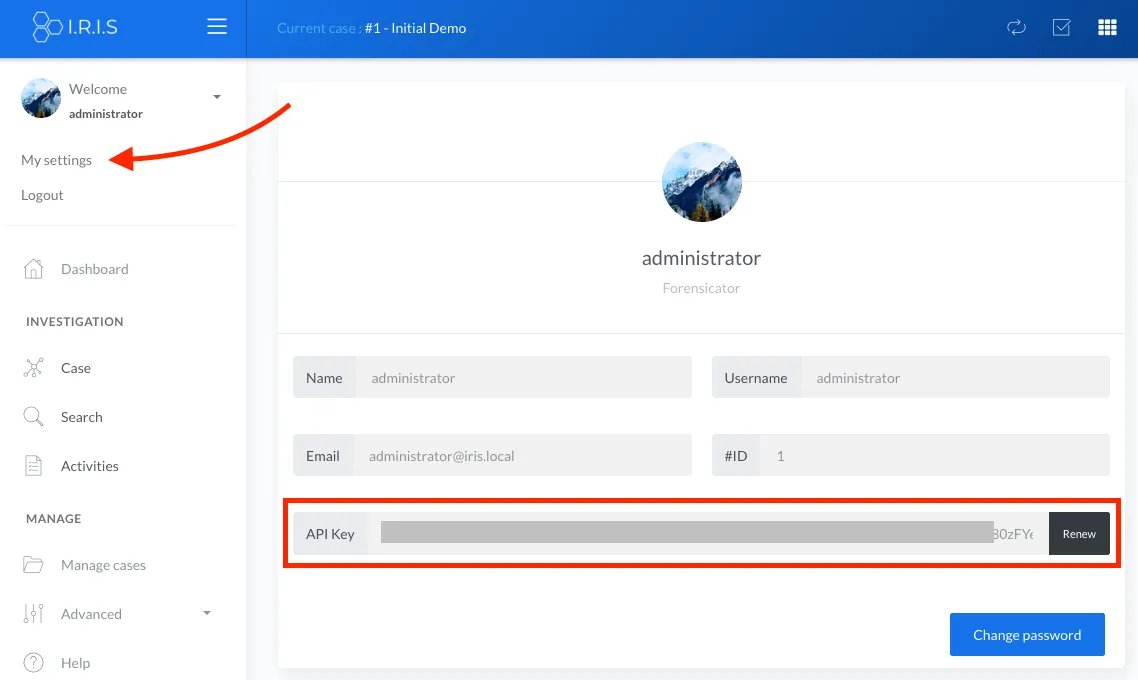Expand the Advanced submenu arrow
This screenshot has height=680, width=1138.
click(x=207, y=613)
